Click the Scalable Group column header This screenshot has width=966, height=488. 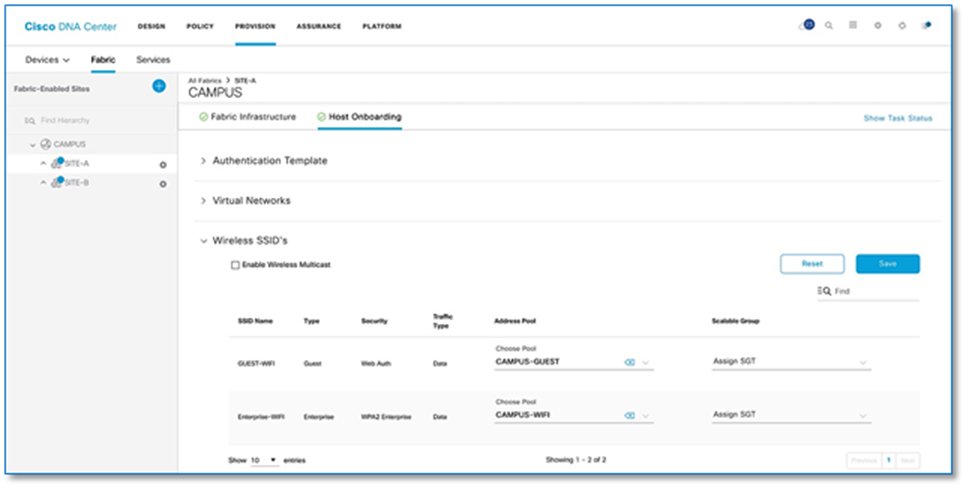(736, 322)
